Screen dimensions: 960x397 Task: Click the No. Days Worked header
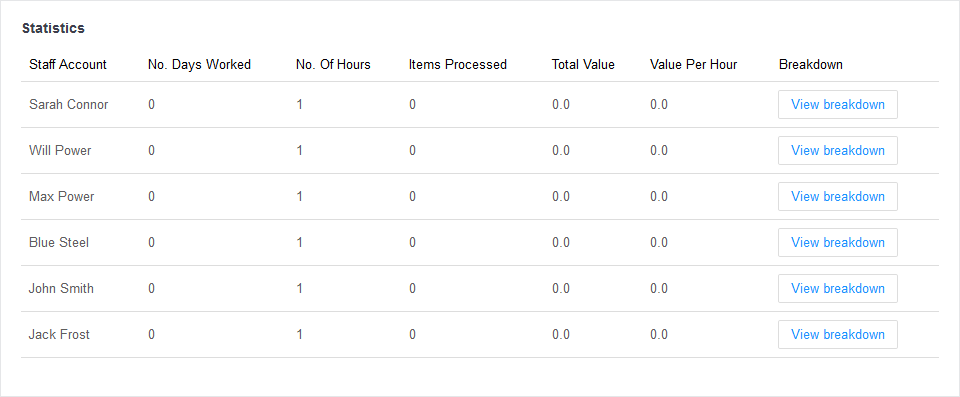tap(200, 64)
